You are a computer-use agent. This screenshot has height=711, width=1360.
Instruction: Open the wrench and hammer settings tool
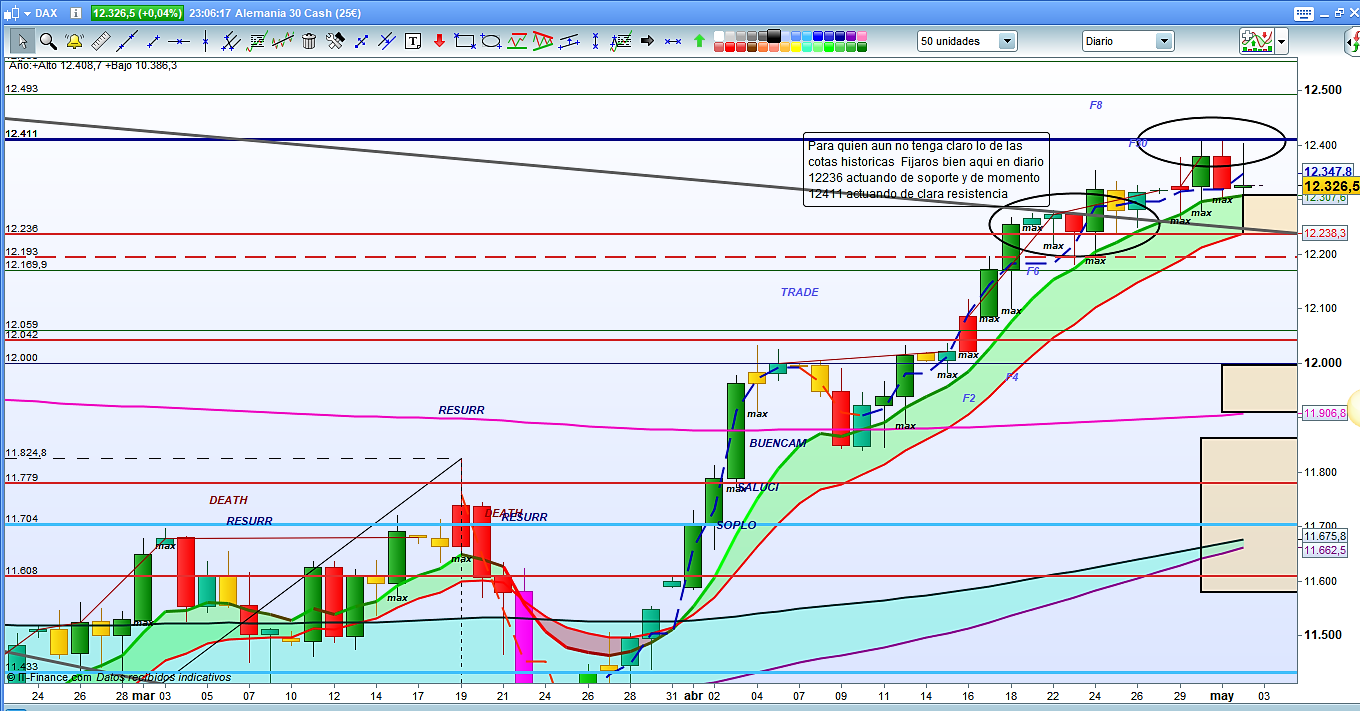point(335,41)
